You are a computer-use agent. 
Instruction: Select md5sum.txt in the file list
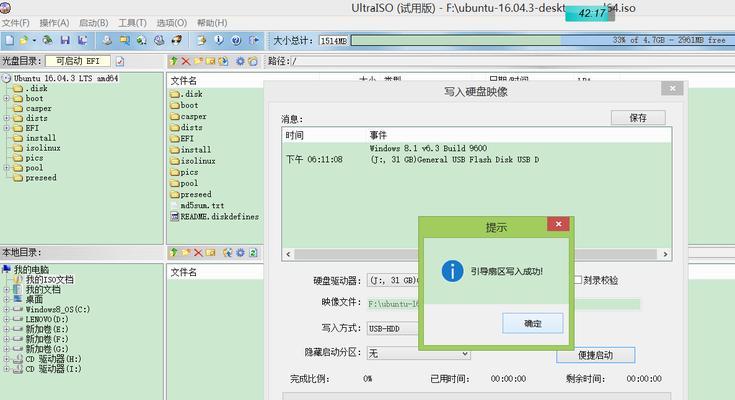click(202, 205)
